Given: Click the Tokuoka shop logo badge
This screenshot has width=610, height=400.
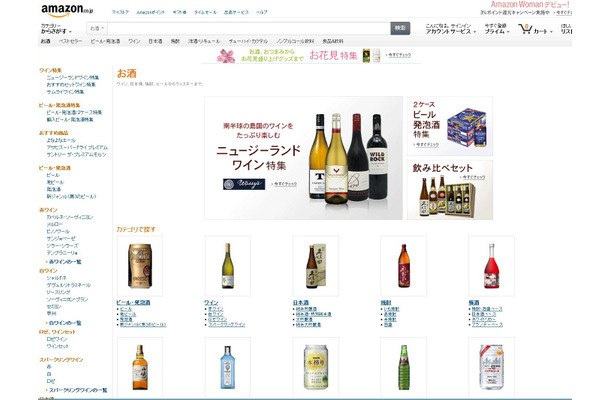Looking at the screenshot, I should coord(244,184).
